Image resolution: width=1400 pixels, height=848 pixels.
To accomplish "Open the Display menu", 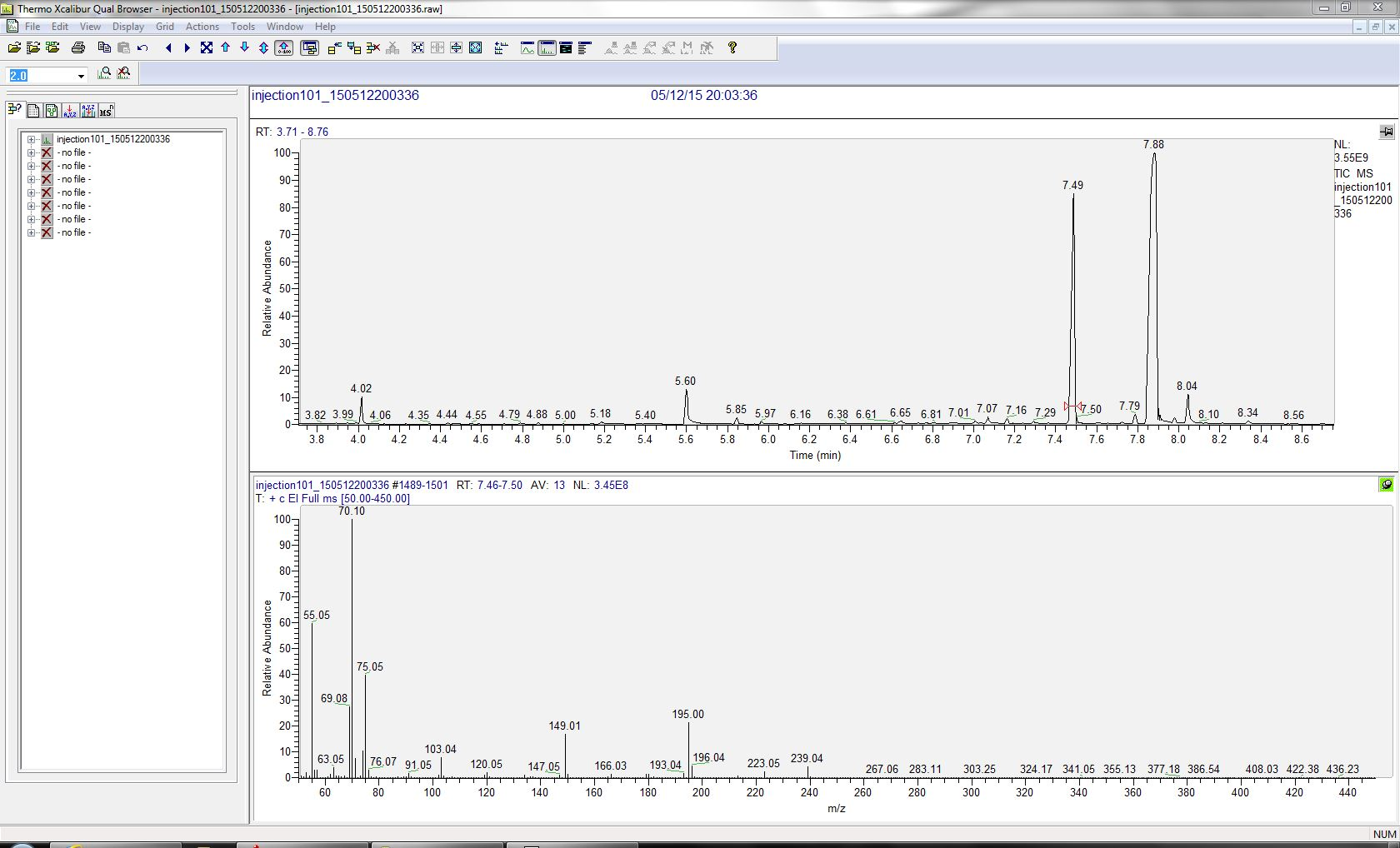I will coord(127,27).
